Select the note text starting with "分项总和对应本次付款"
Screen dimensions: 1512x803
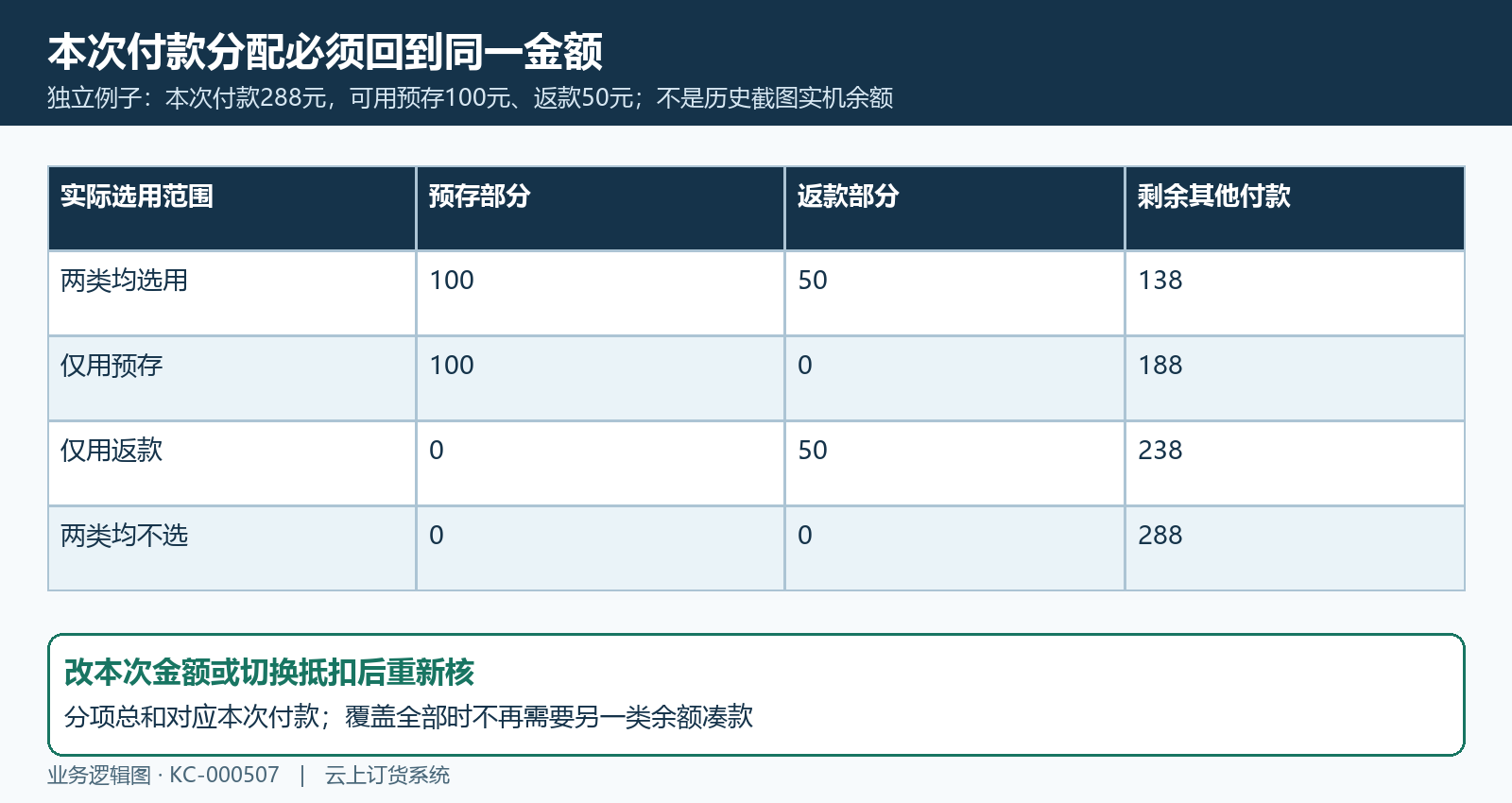pos(408,717)
